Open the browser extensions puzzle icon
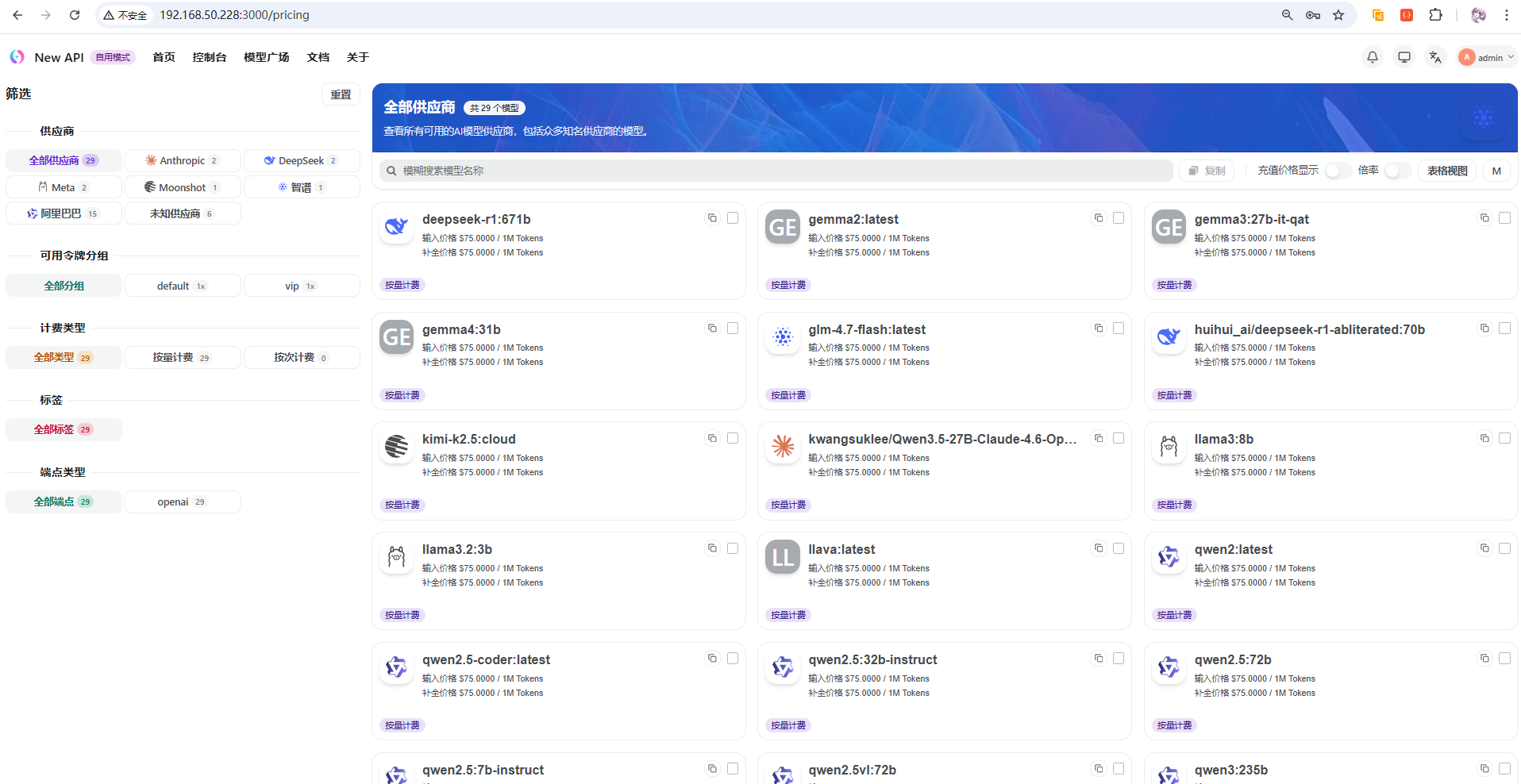1521x784 pixels. coord(1435,15)
